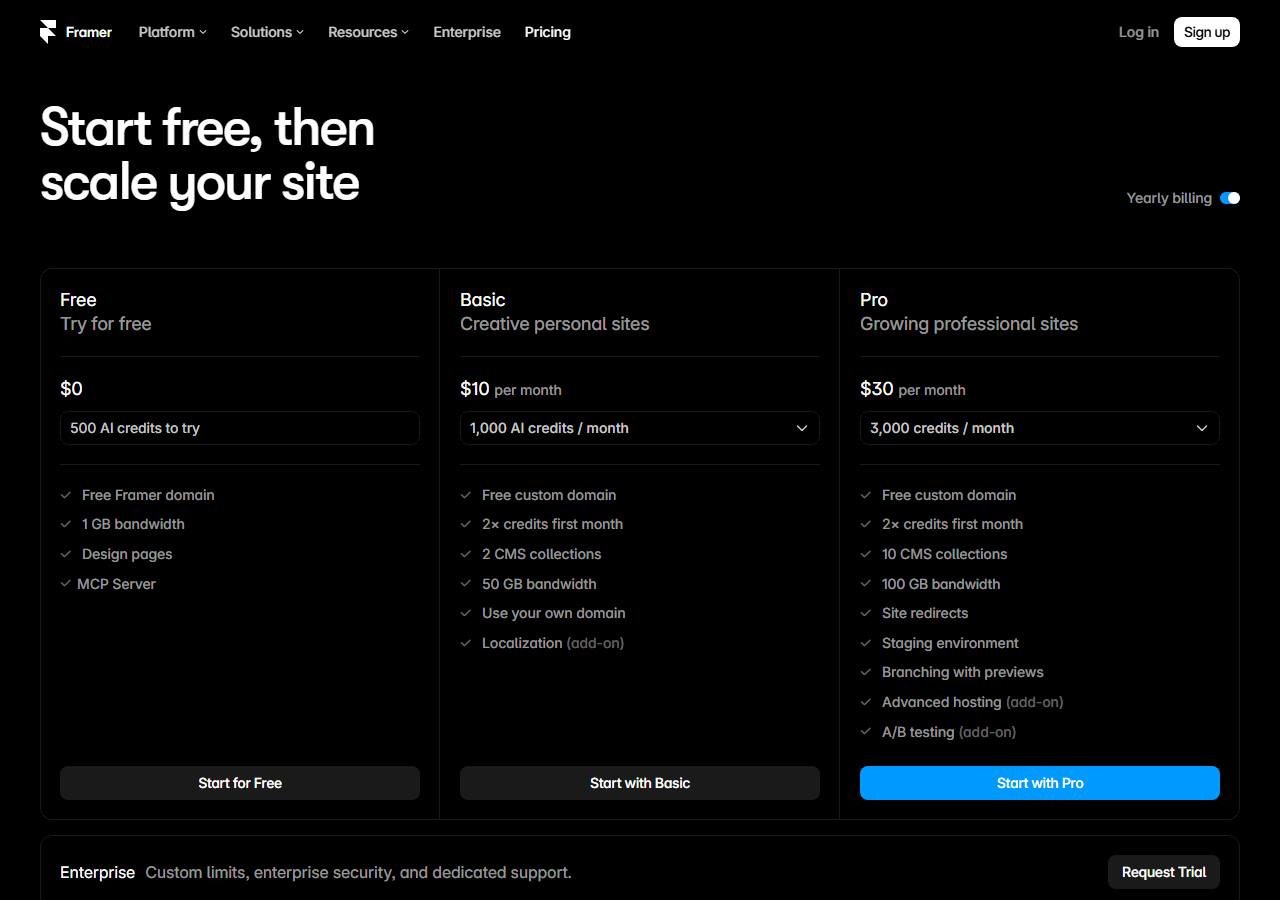The height and width of the screenshot is (900, 1280).
Task: Click the Basic plan '$10' price
Action: click(x=475, y=389)
